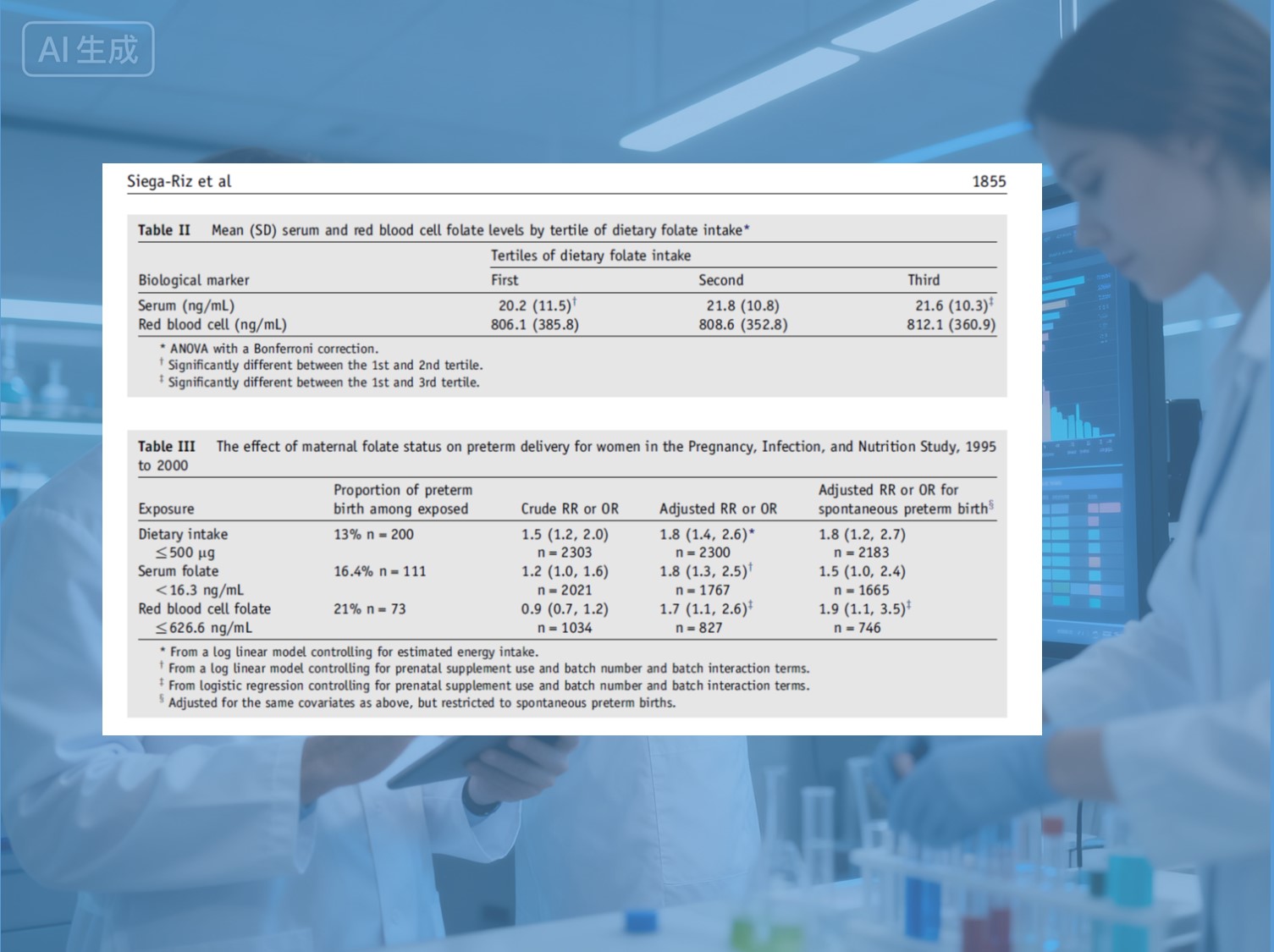Select the Third tertile column header
Screen dimensions: 1274x952
point(923,280)
